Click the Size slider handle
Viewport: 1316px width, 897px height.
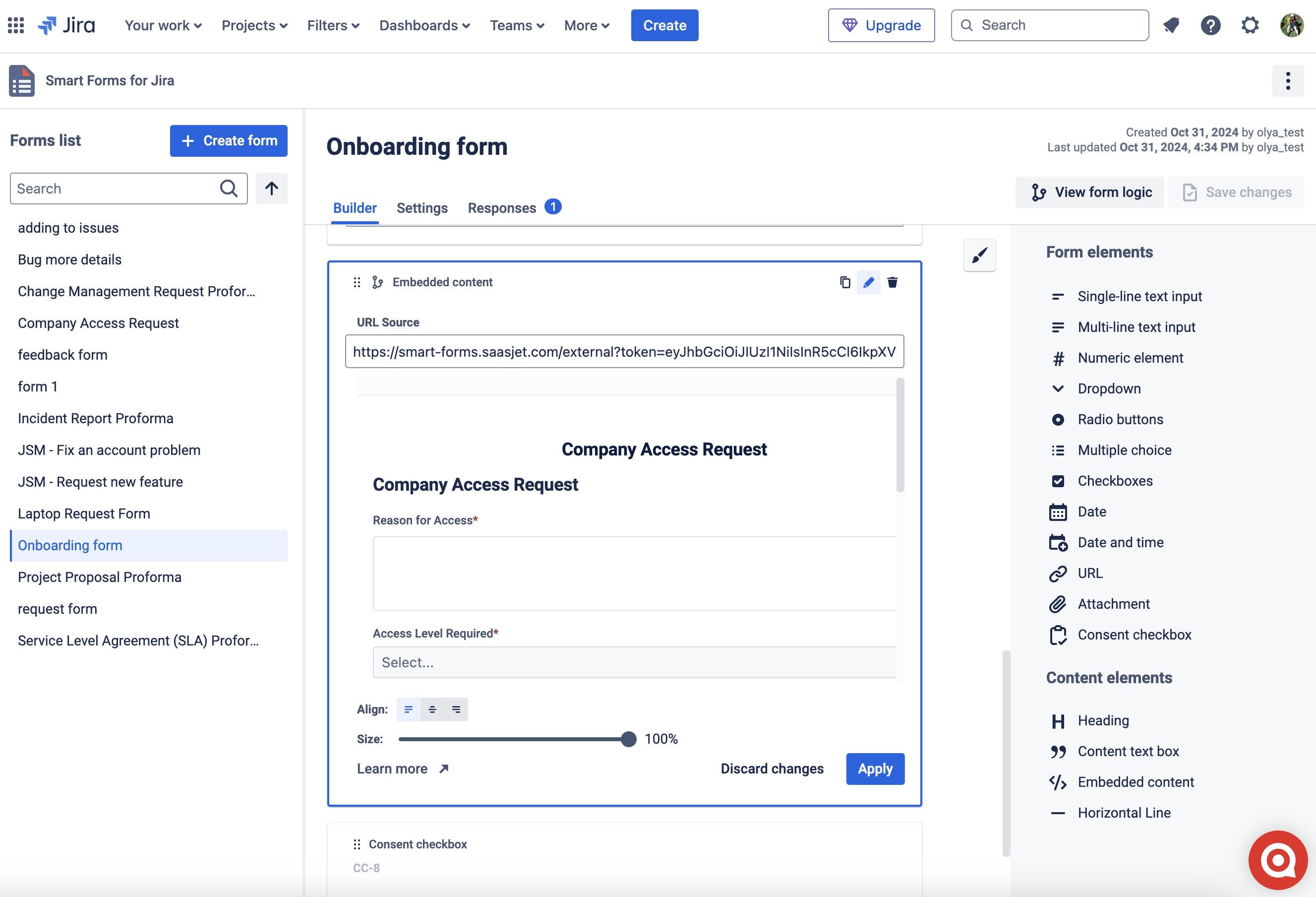tap(628, 739)
